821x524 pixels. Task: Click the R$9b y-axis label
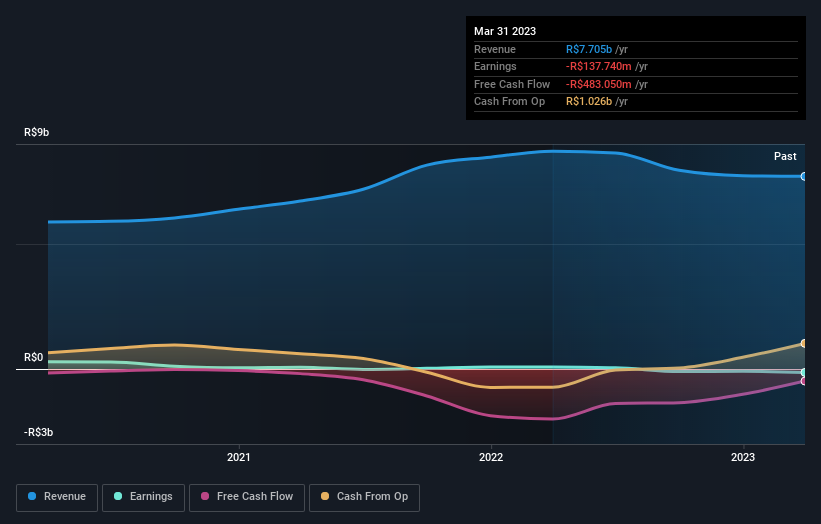37,132
